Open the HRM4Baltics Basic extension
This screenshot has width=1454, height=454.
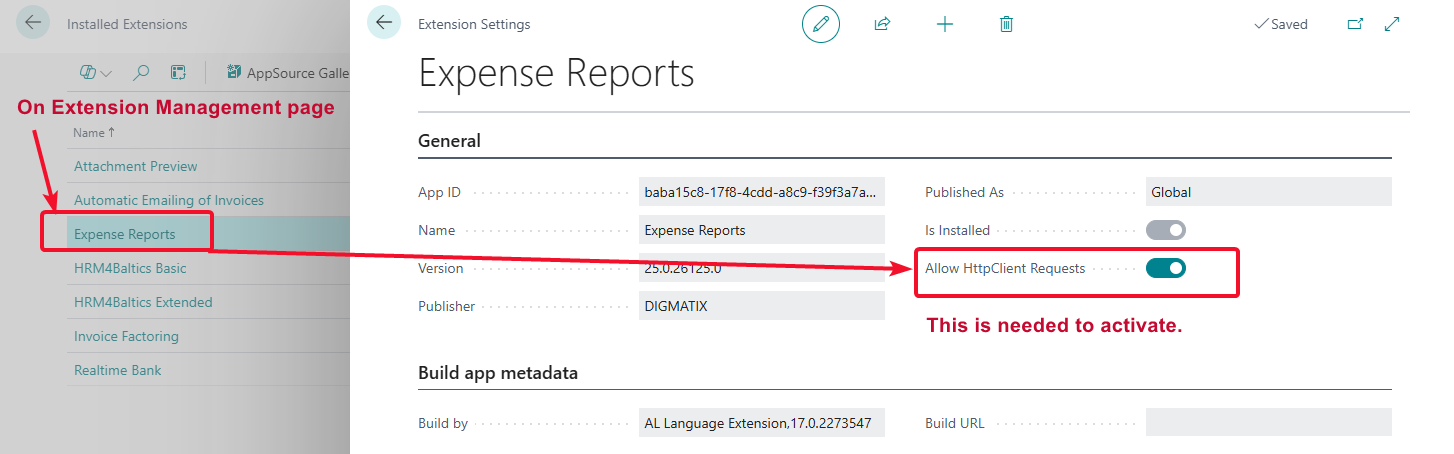(130, 268)
